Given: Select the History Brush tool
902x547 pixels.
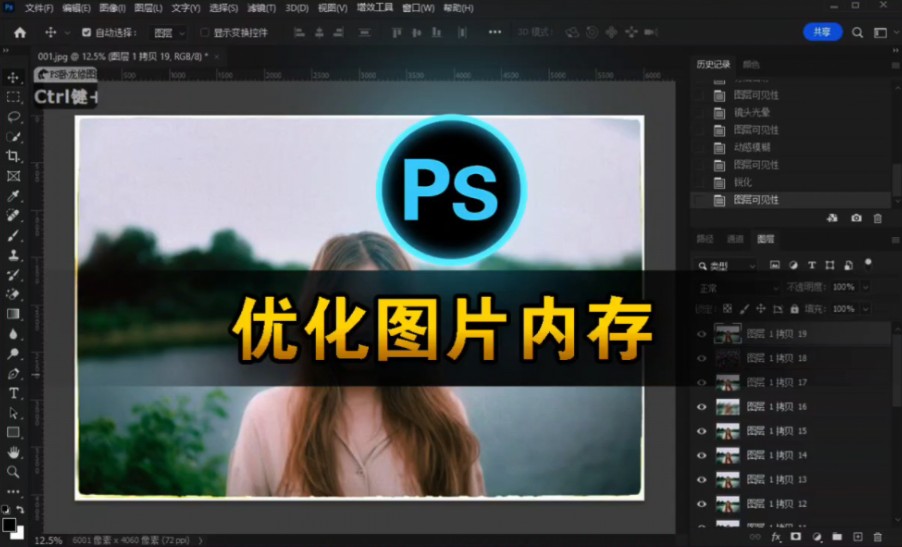Looking at the screenshot, I should [13, 274].
